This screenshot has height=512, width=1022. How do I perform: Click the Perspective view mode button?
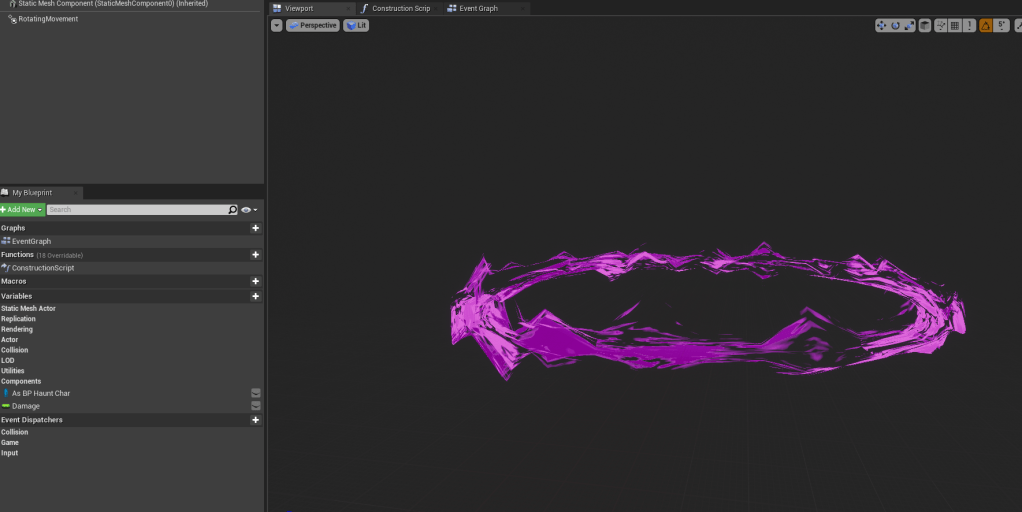[313, 25]
